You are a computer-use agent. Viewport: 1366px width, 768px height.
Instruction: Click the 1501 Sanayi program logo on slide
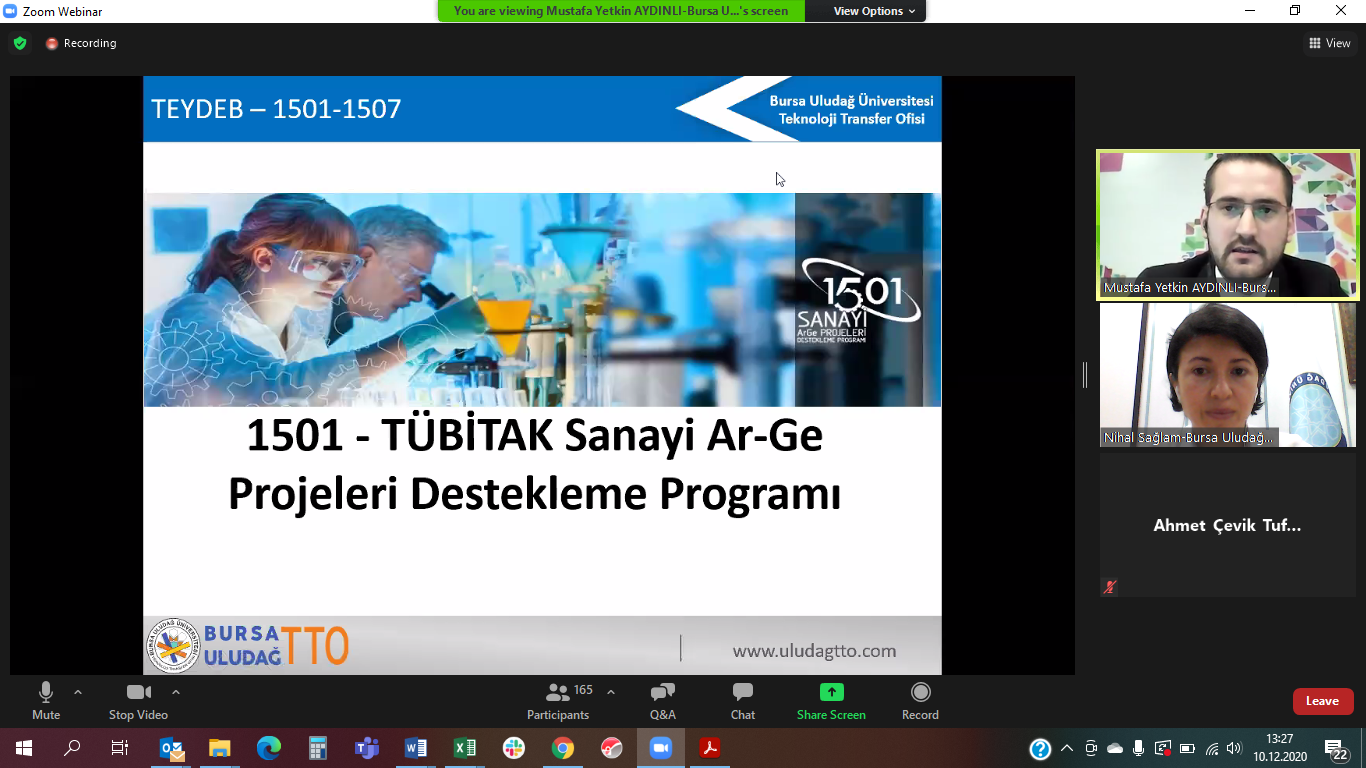pyautogui.click(x=861, y=300)
